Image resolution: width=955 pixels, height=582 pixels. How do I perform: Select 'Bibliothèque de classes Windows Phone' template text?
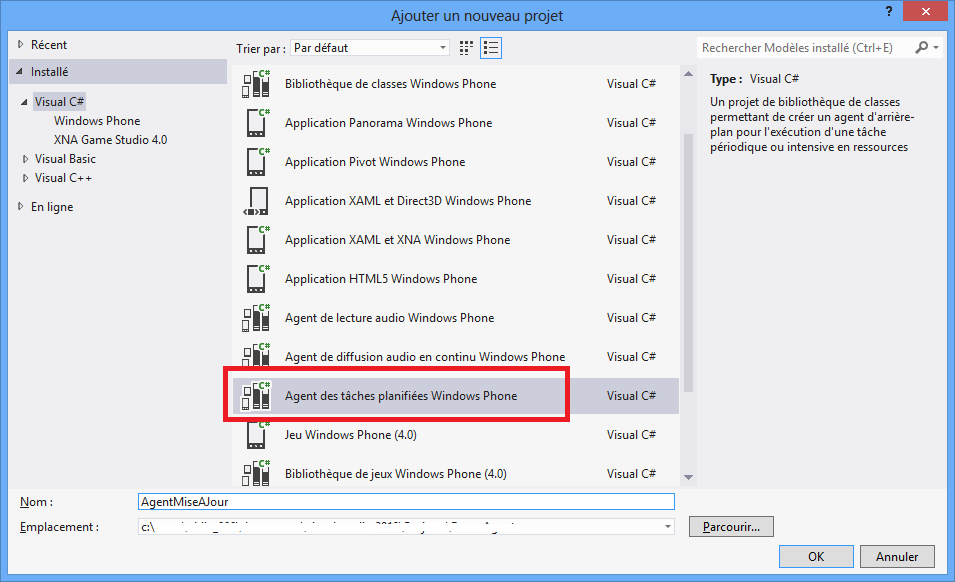390,84
